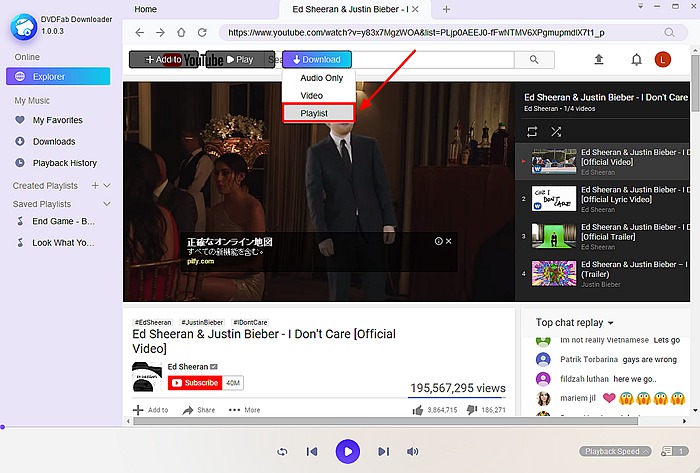Screen dimensions: 700x473
Task: Click the horizontal page scrollbar
Action: [x=385, y=421]
